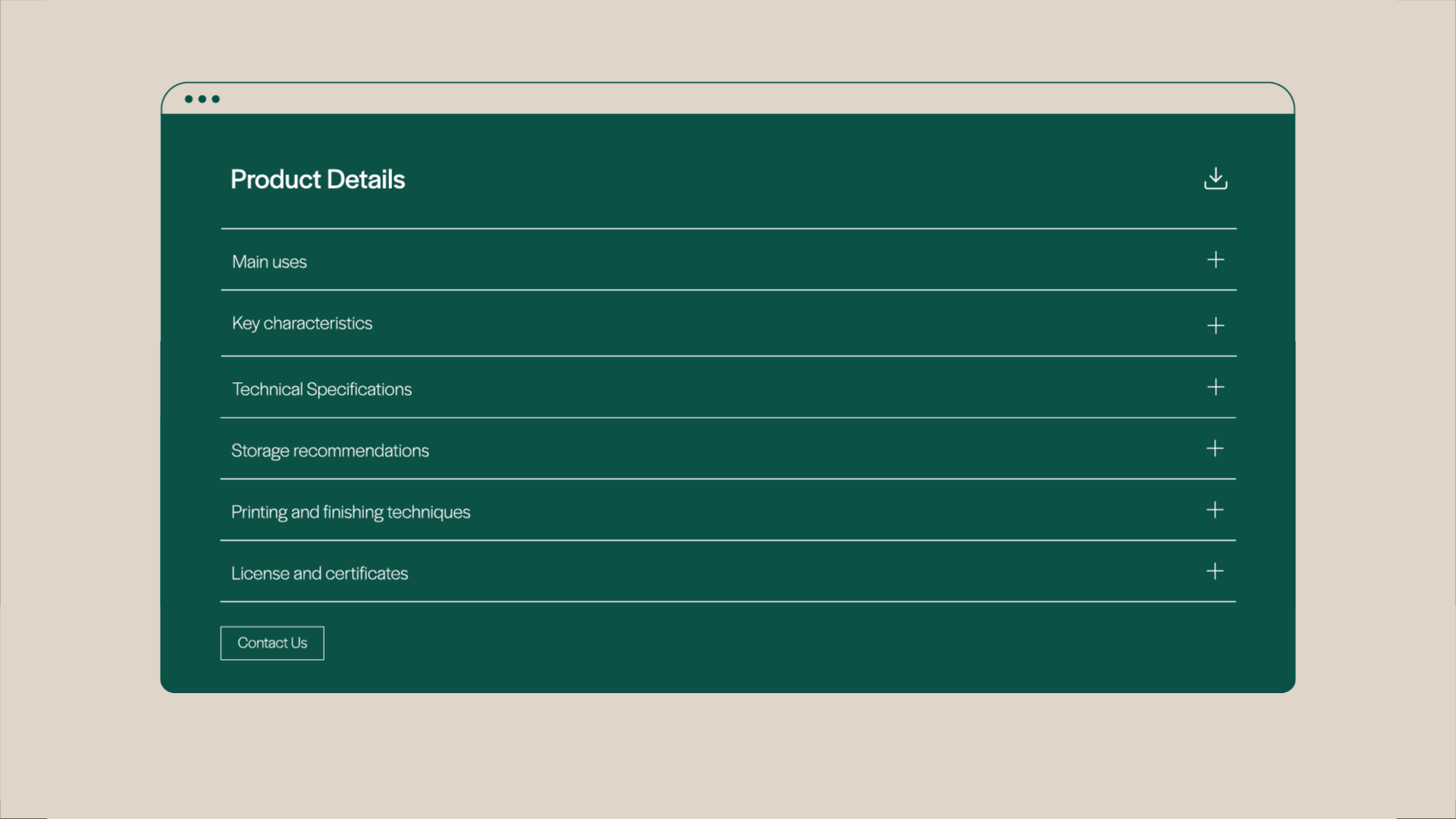The height and width of the screenshot is (819, 1456).
Task: Expand Storage recommendations plus icon
Action: (x=1215, y=448)
